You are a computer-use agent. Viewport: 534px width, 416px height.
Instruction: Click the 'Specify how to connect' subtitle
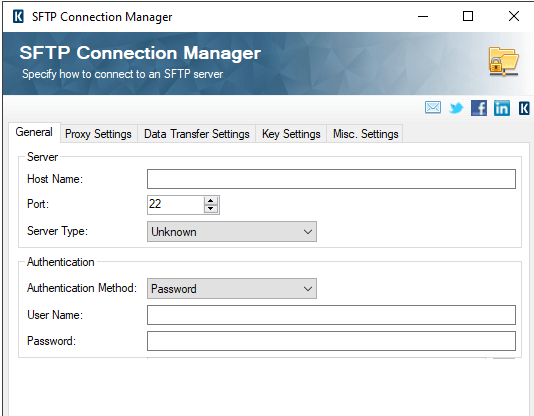(123, 74)
